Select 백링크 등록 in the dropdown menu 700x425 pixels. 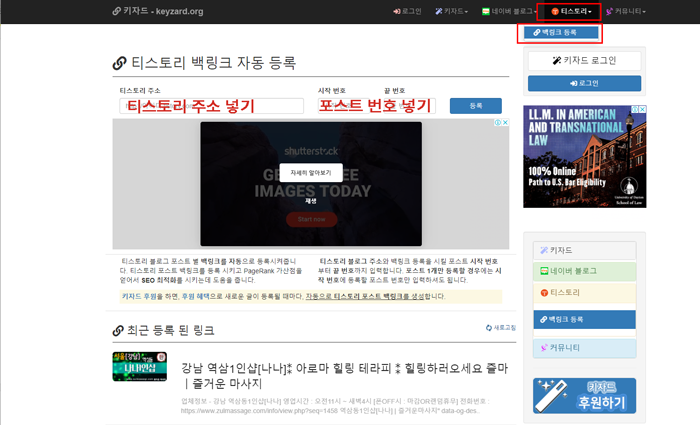tap(561, 32)
